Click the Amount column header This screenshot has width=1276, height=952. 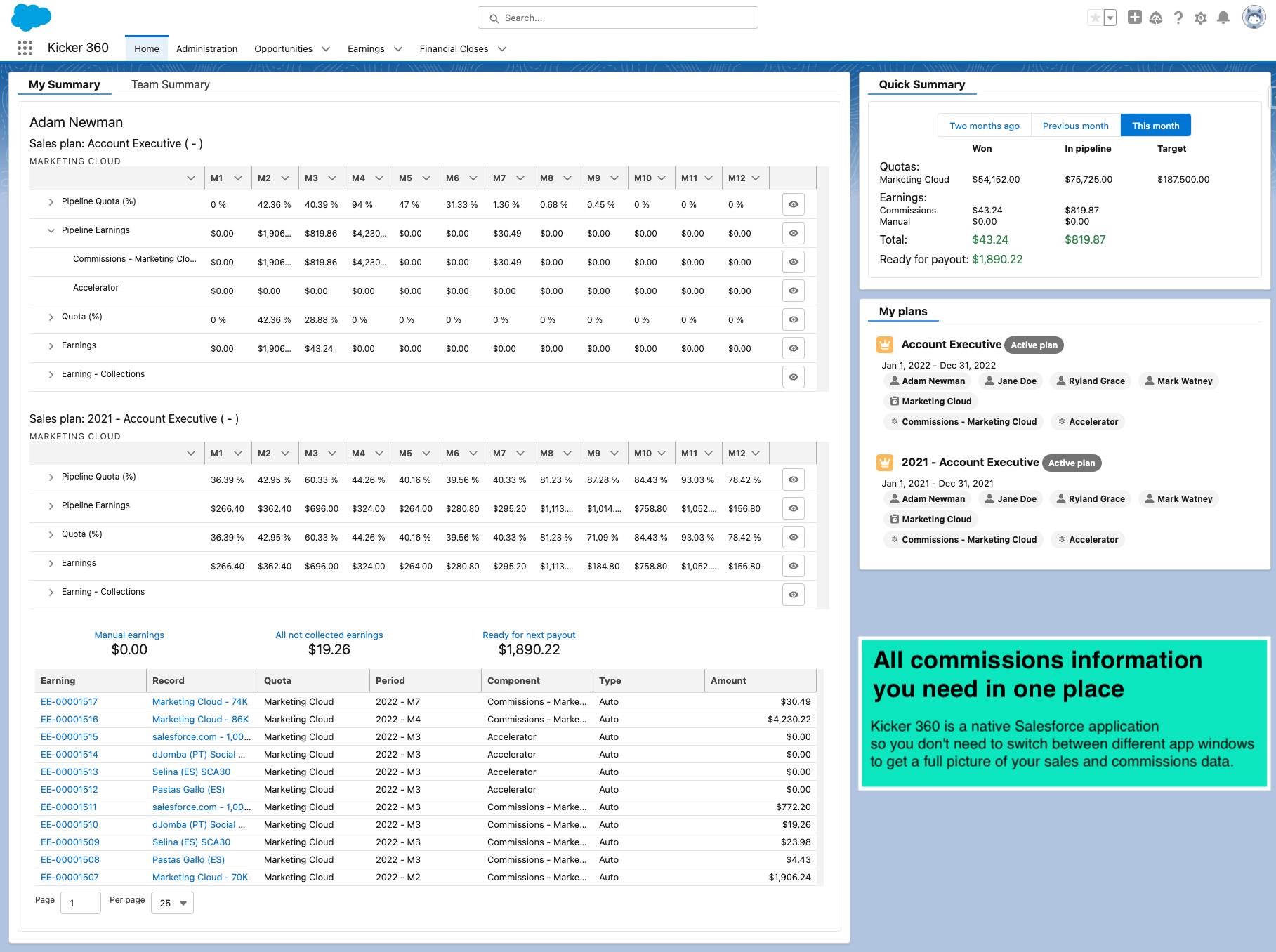(x=761, y=681)
